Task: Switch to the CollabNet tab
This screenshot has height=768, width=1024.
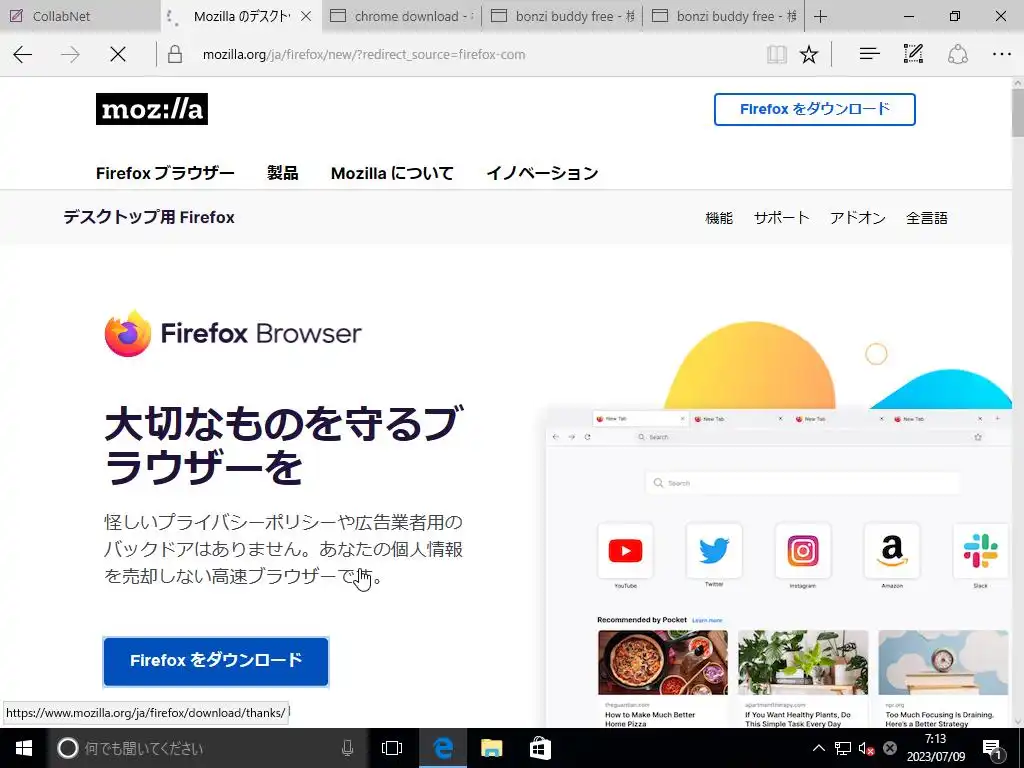Action: (80, 16)
